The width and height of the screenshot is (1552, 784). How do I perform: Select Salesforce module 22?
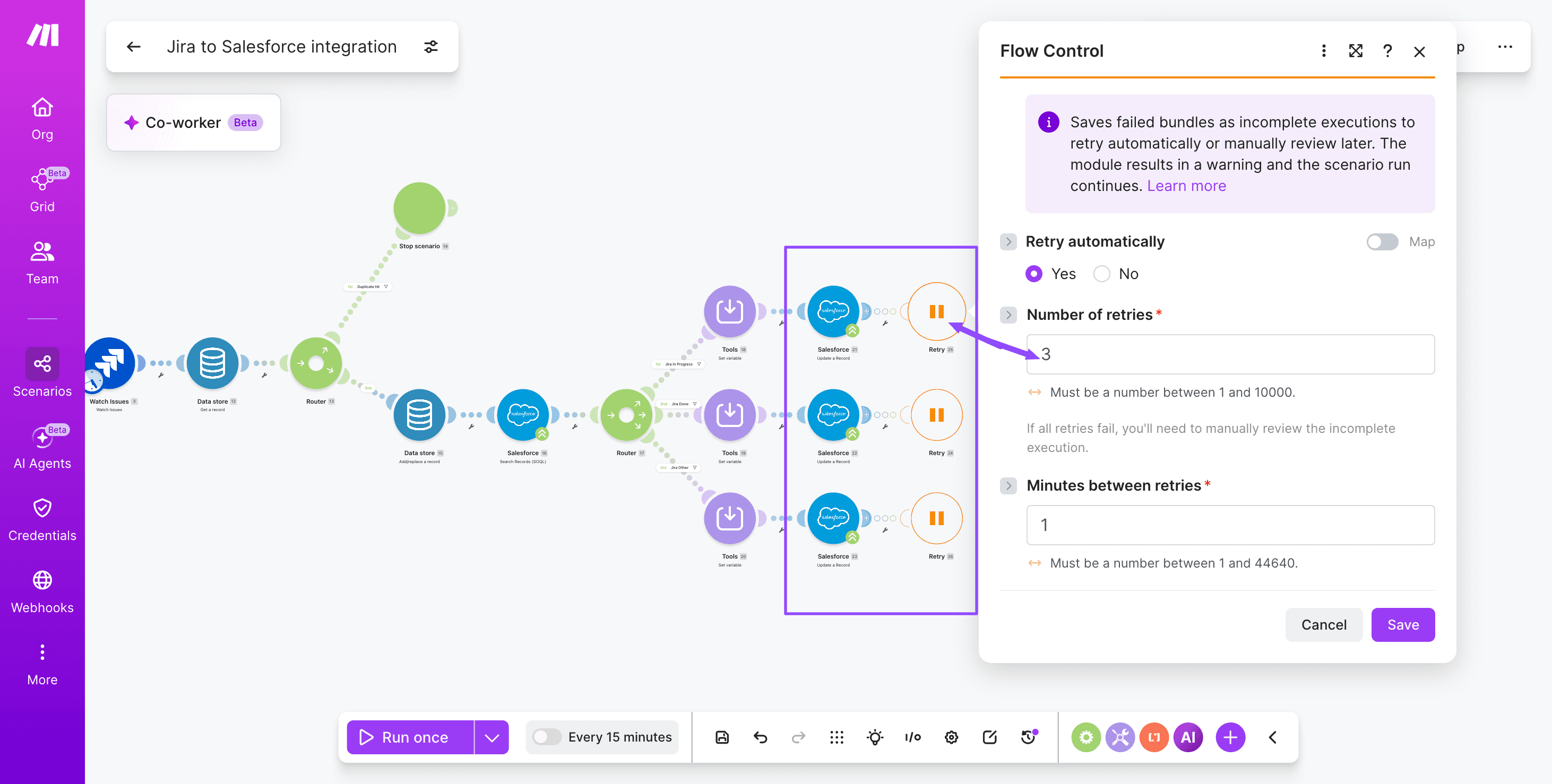pos(833,415)
